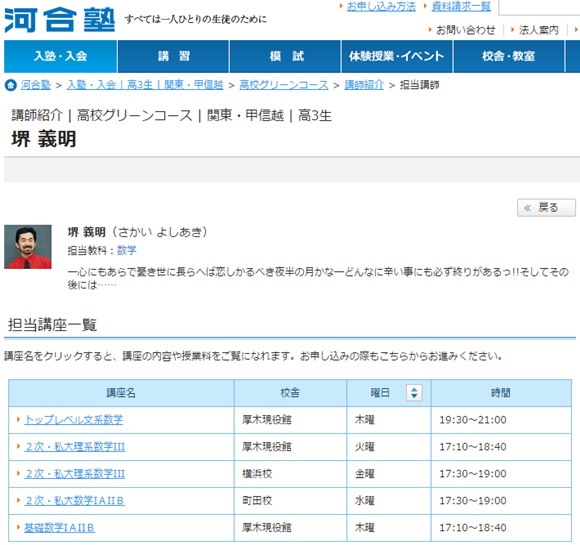Go to 河合塾 in the breadcrumb
This screenshot has height=545, width=580.
tap(36, 85)
